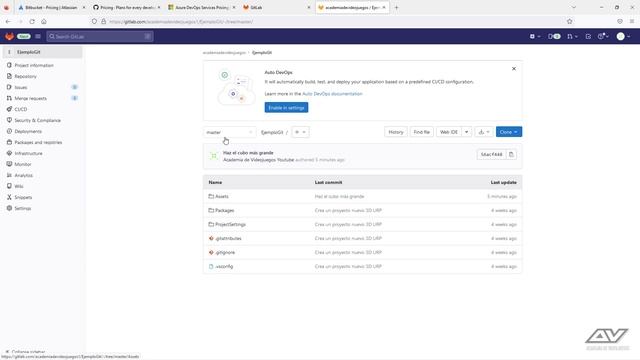
Task: Click Assets row last commit message
Action: pyautogui.click(x=339, y=196)
